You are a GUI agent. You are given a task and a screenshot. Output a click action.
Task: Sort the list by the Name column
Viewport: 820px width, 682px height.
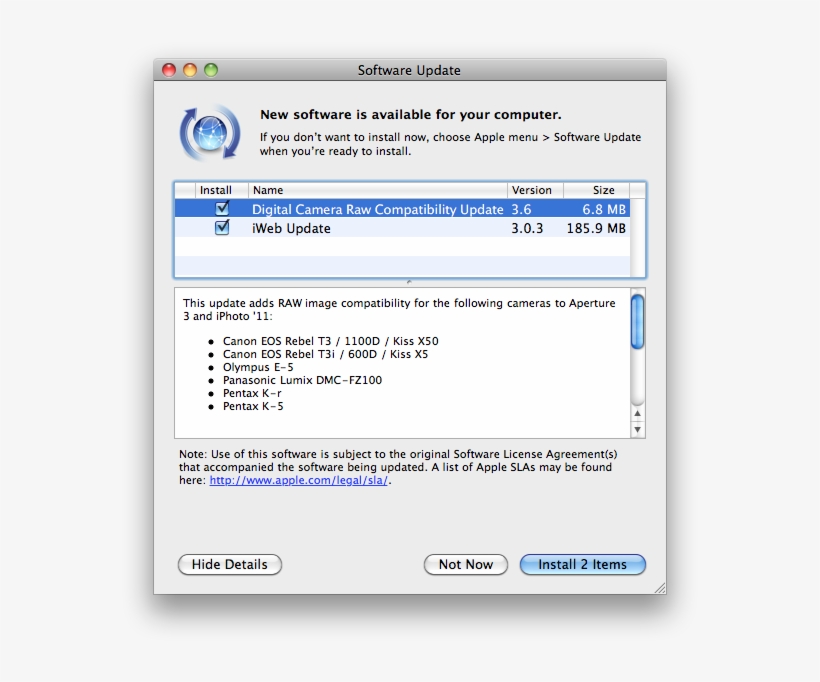pos(378,190)
